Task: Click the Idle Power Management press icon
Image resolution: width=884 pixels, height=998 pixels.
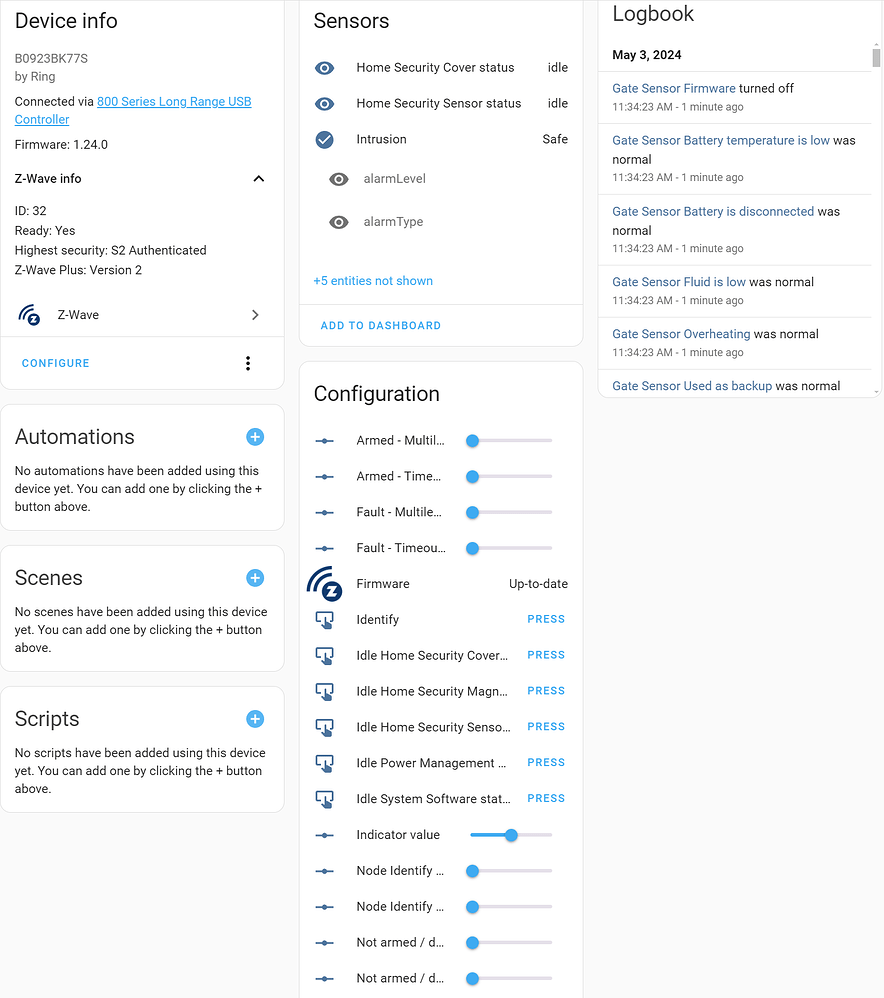Action: tap(324, 762)
